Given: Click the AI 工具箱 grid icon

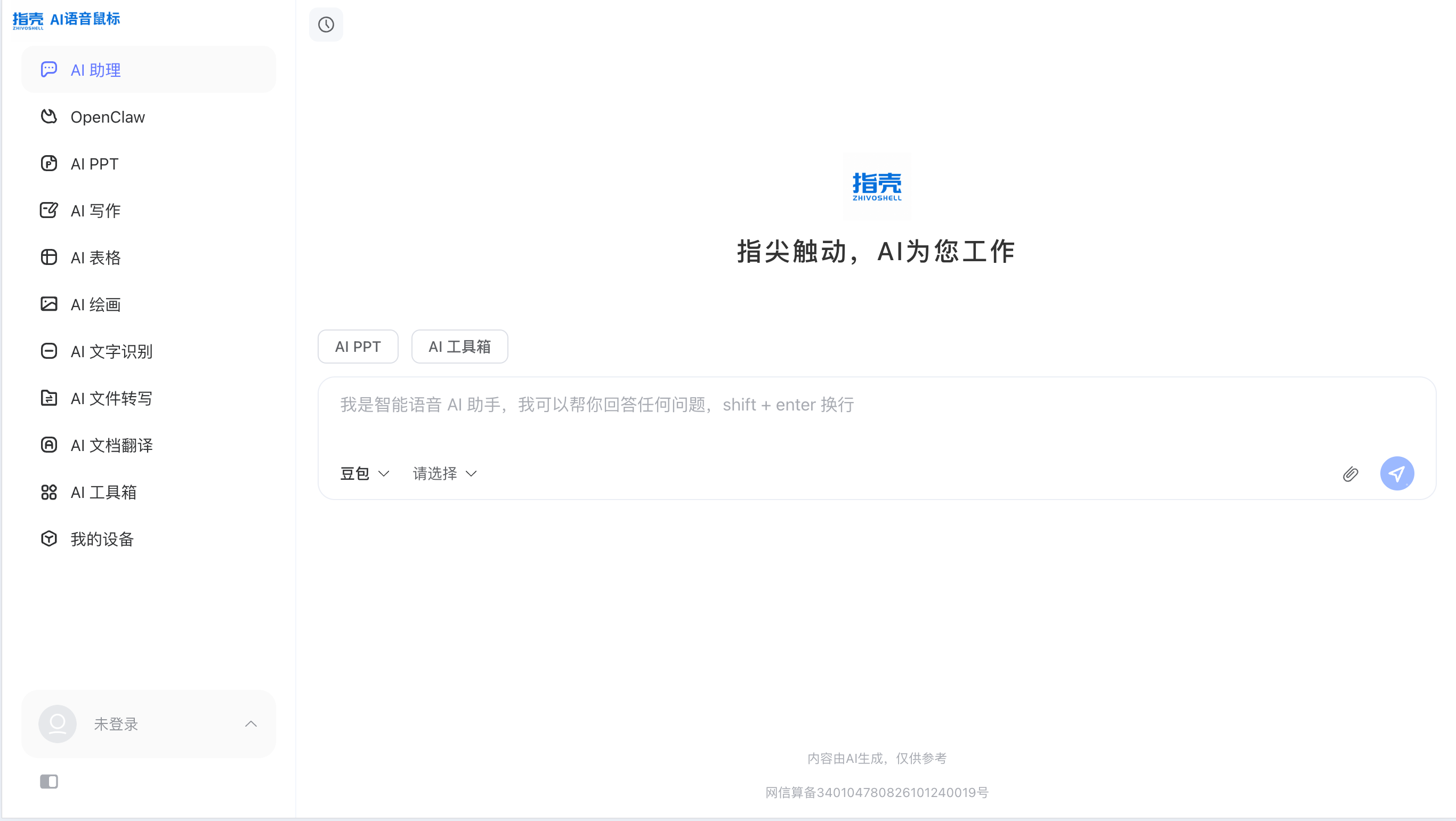Looking at the screenshot, I should click(x=49, y=492).
